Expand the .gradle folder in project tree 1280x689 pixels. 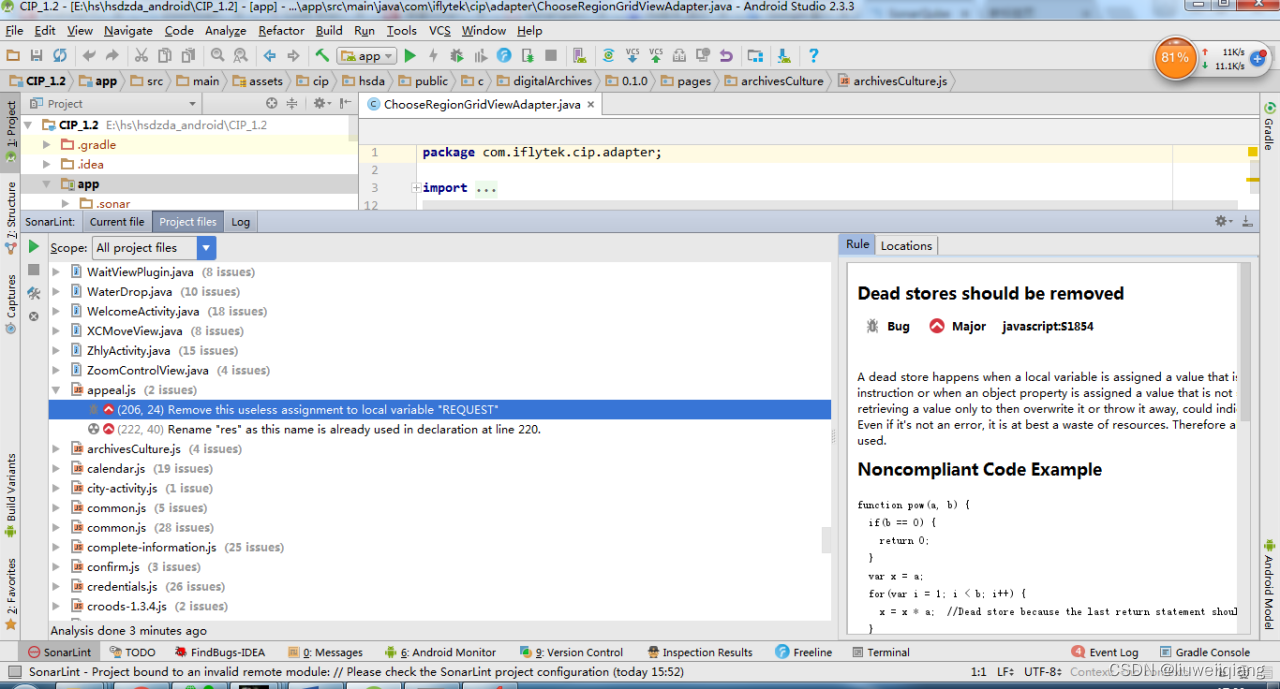coord(46,145)
